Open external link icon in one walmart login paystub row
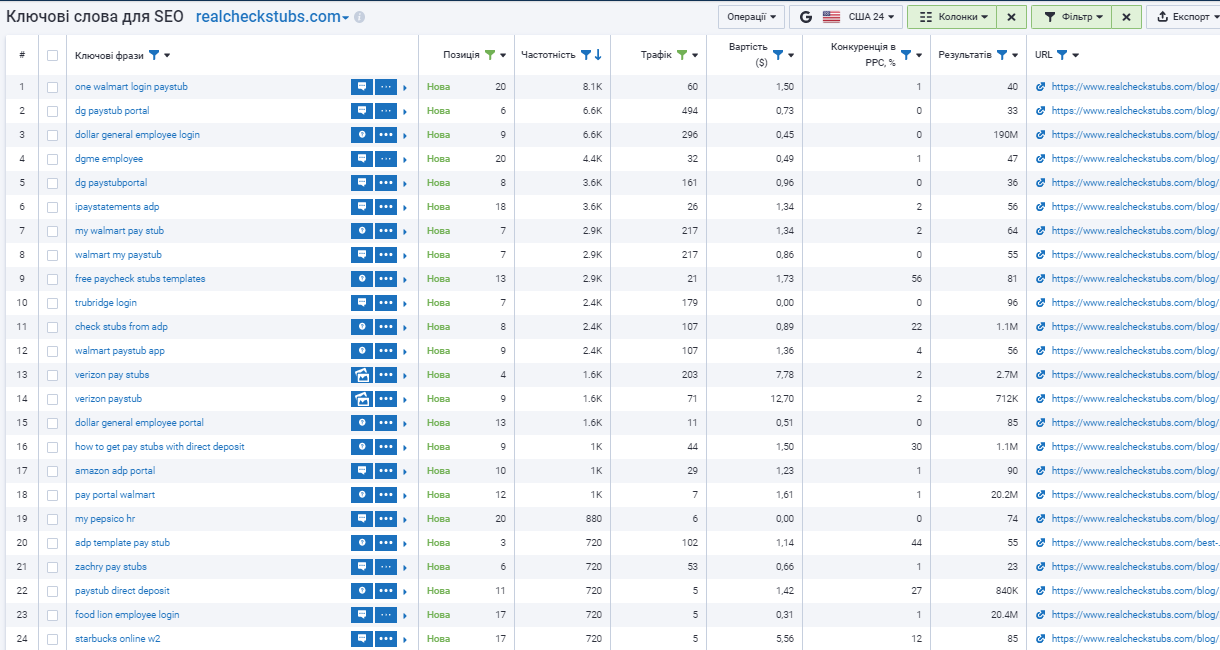The image size is (1220, 650). pyautogui.click(x=1041, y=87)
